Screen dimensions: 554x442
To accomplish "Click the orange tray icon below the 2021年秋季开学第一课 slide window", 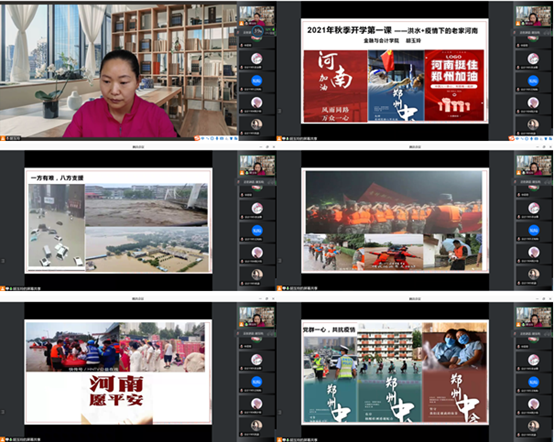I will (x=511, y=138).
